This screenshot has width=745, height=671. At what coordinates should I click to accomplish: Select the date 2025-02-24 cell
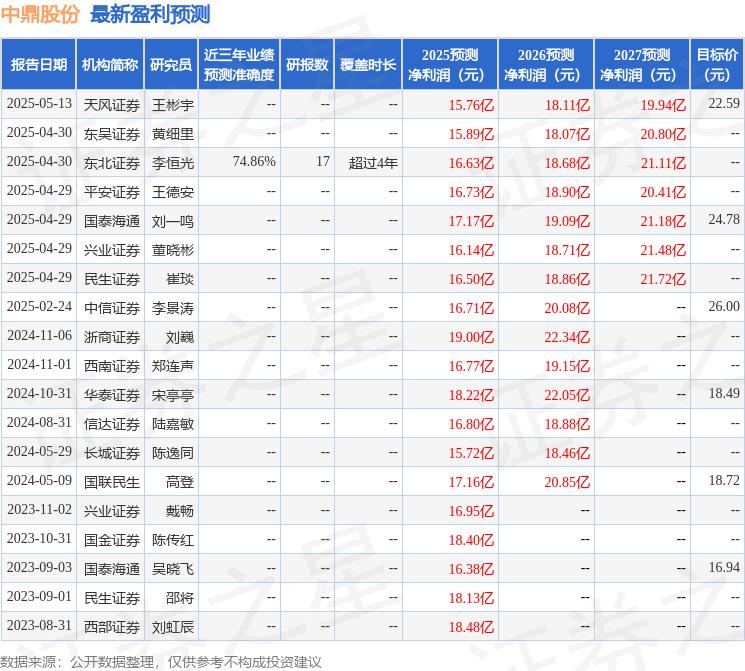(x=39, y=307)
